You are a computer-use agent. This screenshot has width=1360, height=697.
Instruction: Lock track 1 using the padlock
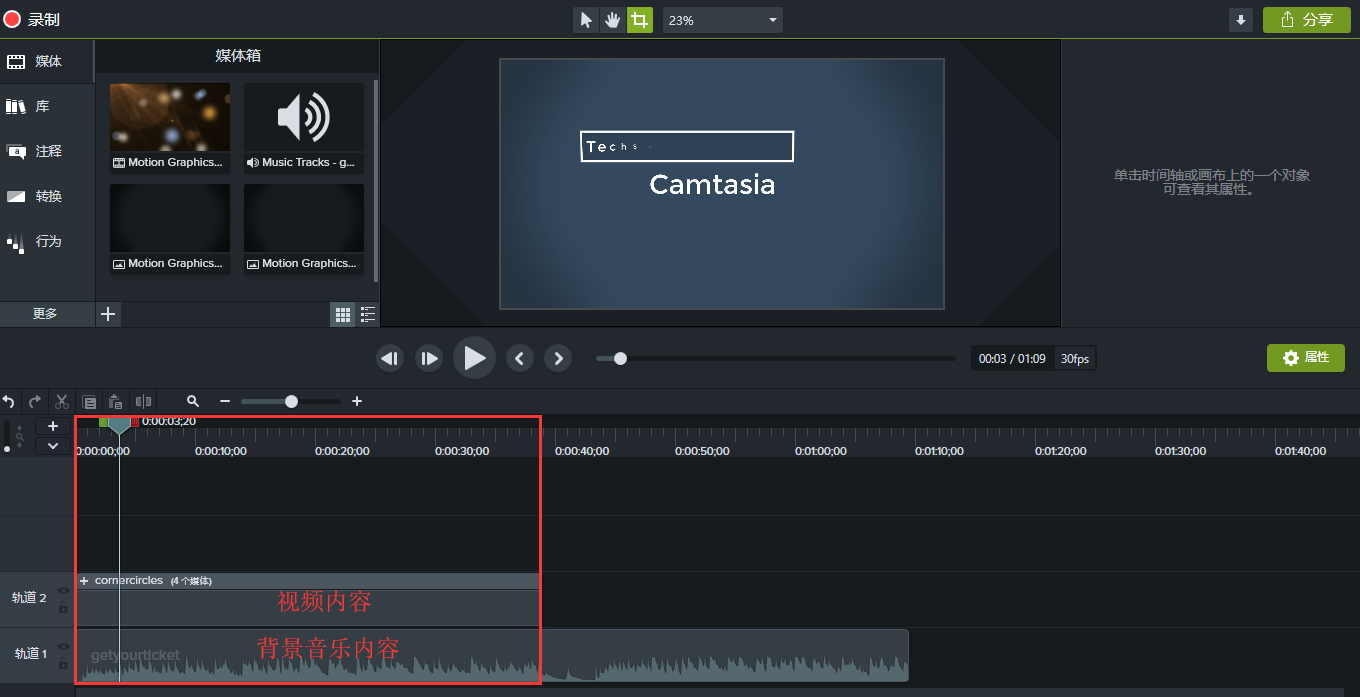63,664
